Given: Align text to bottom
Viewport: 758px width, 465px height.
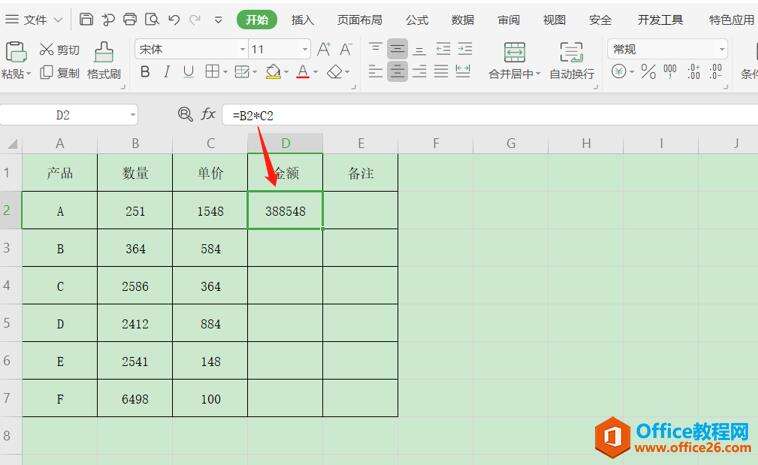Looking at the screenshot, I should point(419,49).
